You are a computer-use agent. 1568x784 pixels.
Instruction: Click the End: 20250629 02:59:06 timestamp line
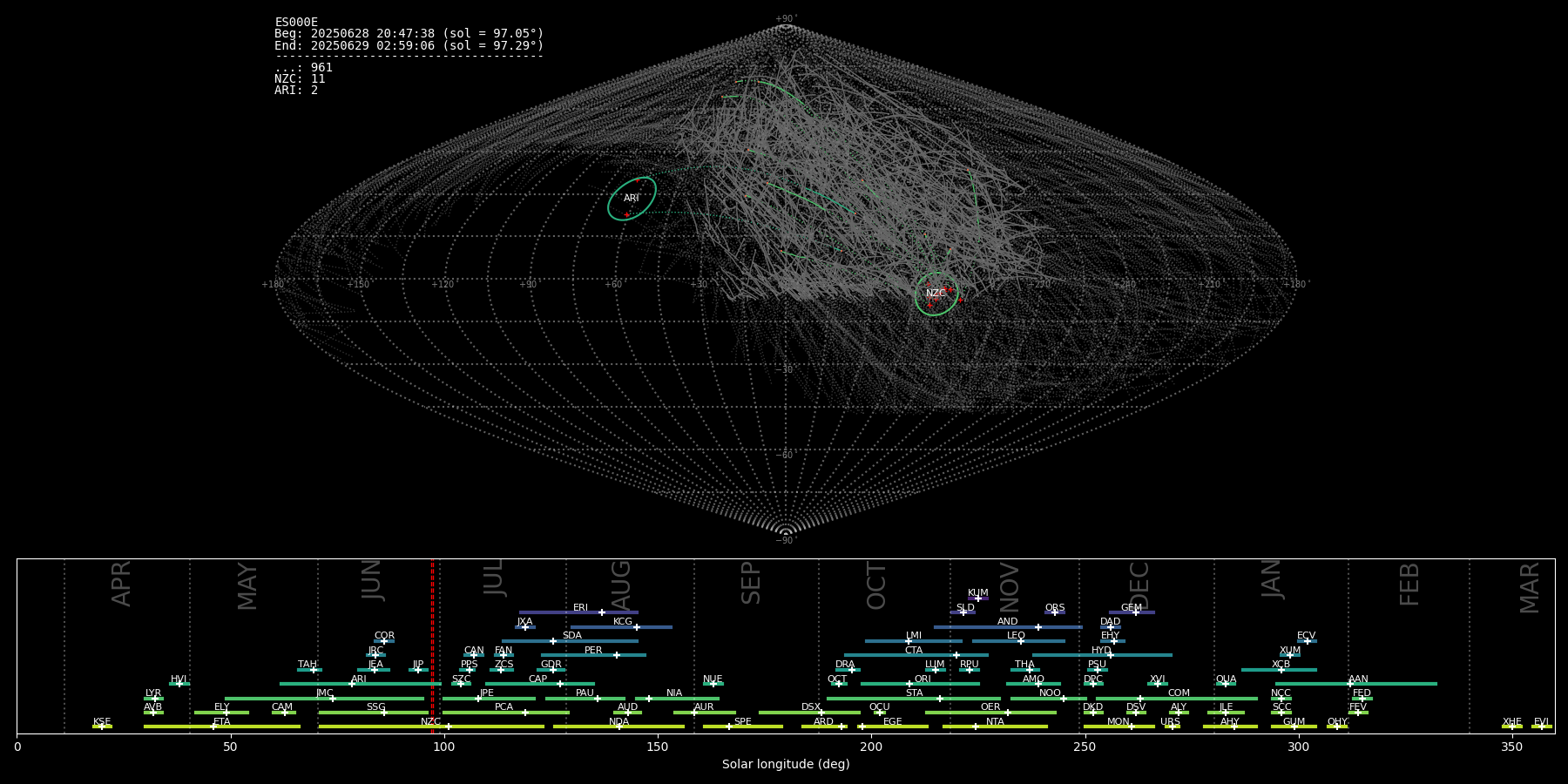(x=409, y=45)
